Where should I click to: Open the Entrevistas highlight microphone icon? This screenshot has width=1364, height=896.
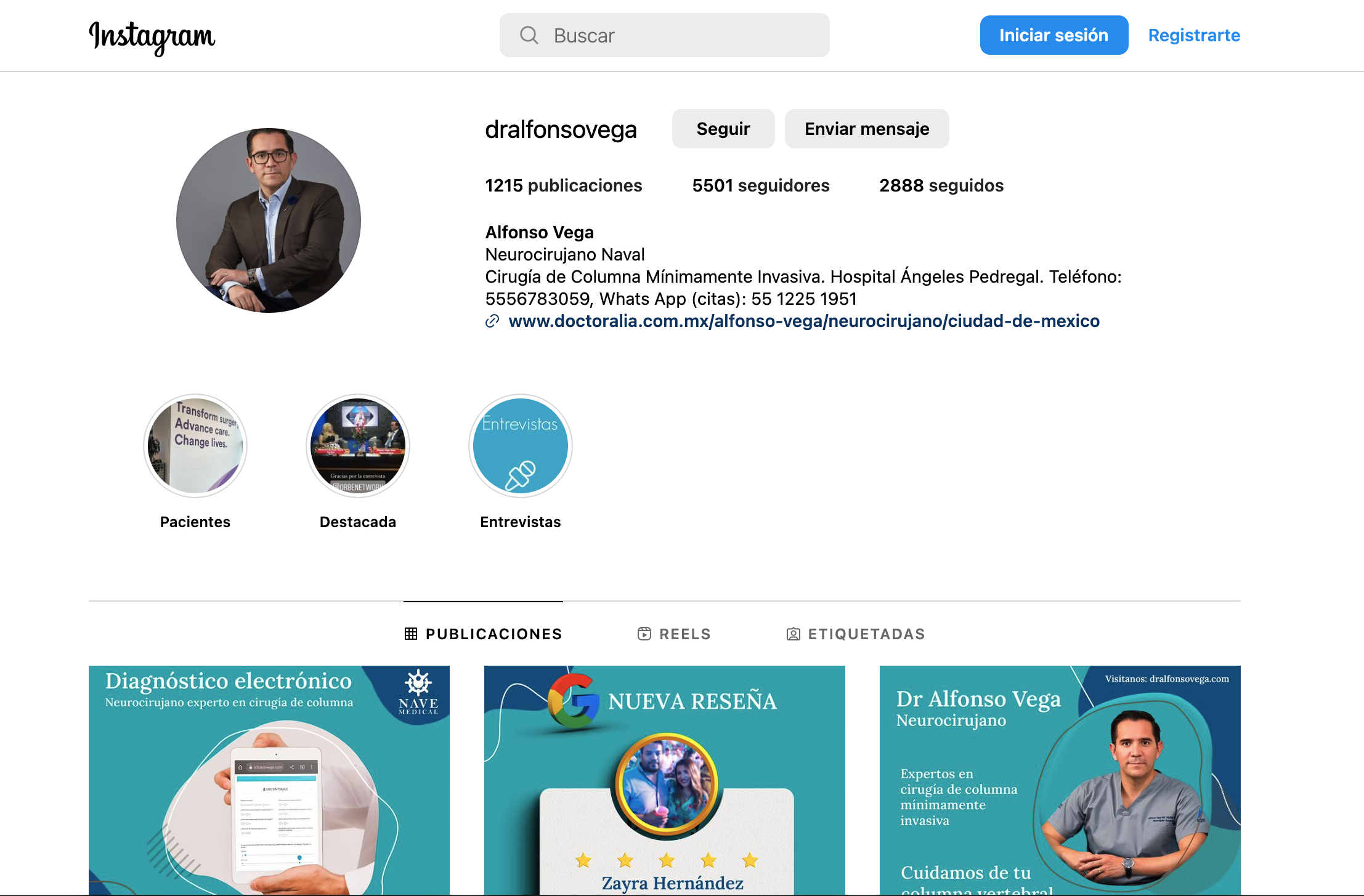tap(521, 475)
